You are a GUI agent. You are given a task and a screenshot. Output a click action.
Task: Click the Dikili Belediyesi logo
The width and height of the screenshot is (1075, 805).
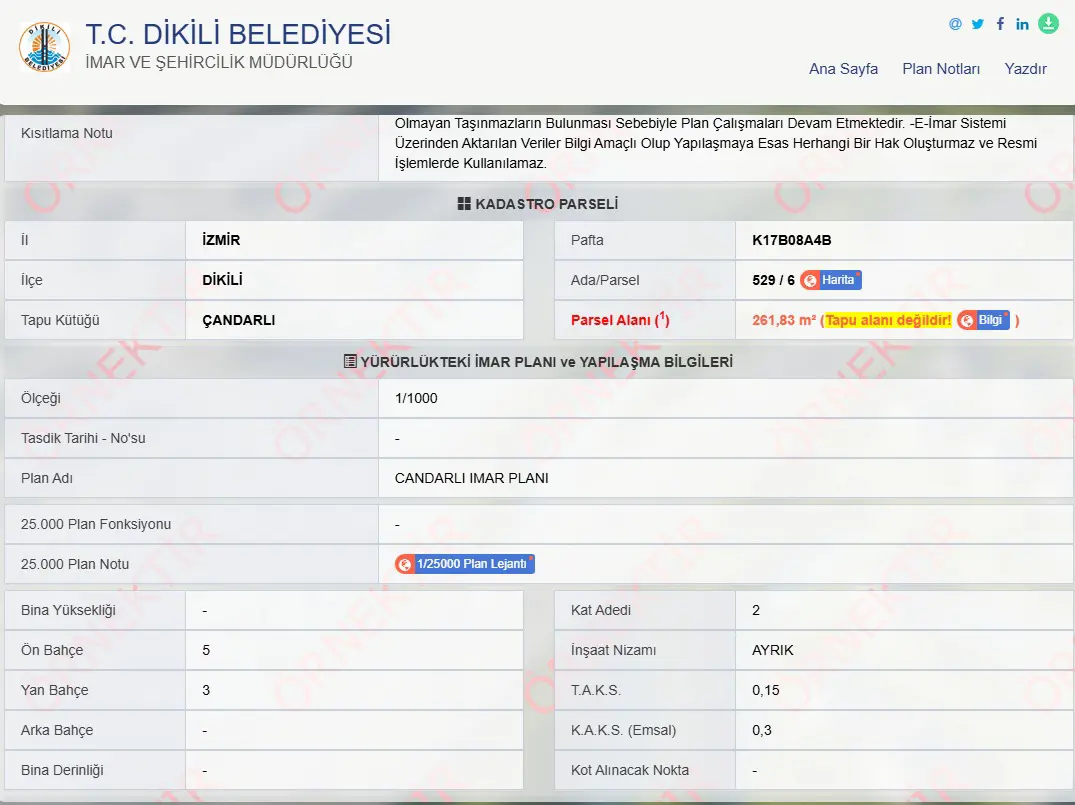coord(45,47)
